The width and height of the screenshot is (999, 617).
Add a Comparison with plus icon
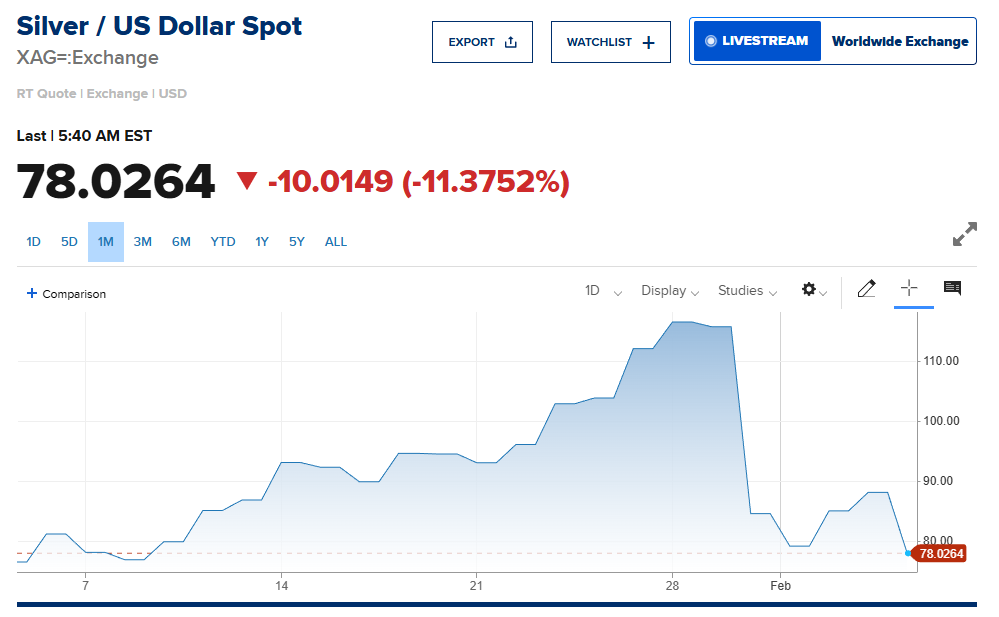click(x=32, y=294)
